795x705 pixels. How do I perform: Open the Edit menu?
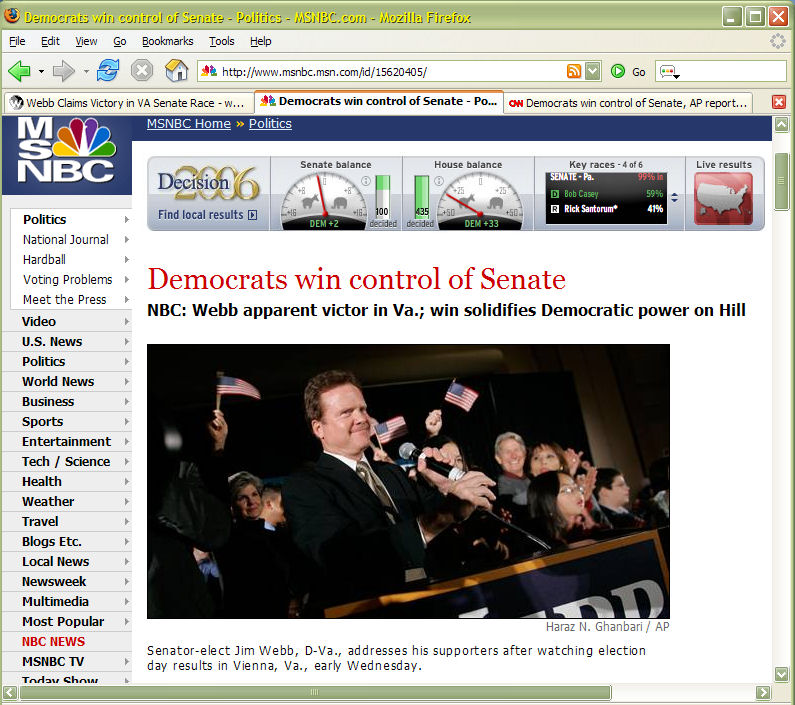tap(50, 41)
